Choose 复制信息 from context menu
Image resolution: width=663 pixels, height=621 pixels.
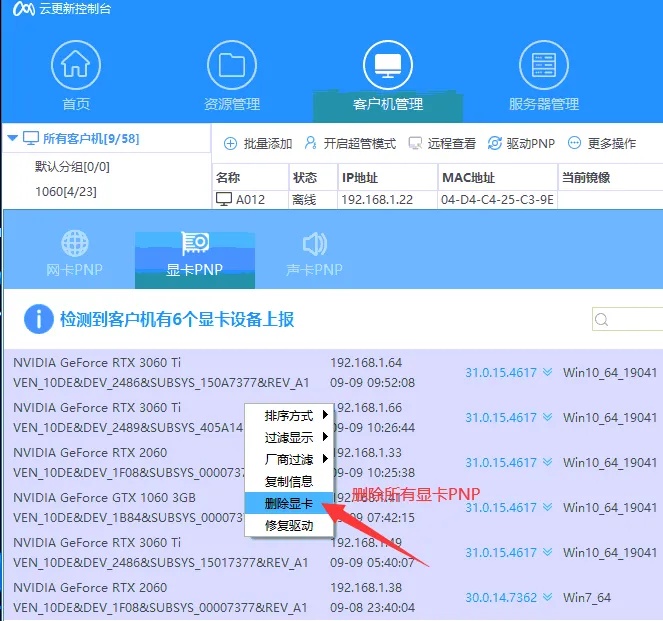pyautogui.click(x=289, y=481)
